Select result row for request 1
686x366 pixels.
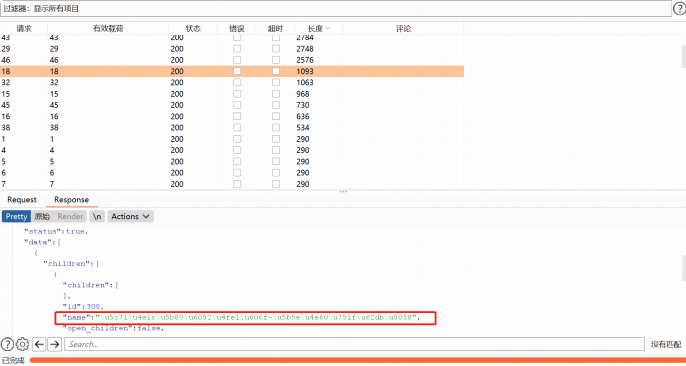[x=232, y=139]
